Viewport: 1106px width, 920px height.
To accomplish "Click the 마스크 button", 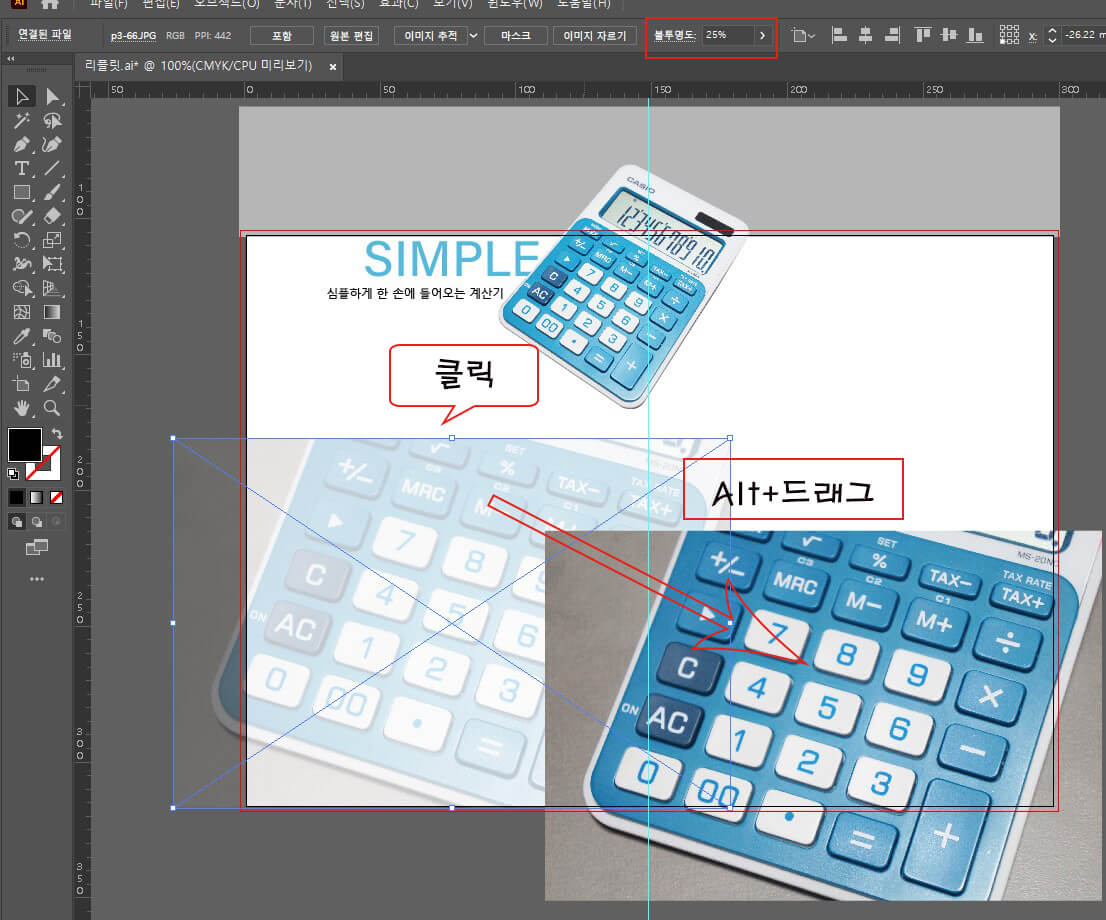I will [x=516, y=35].
